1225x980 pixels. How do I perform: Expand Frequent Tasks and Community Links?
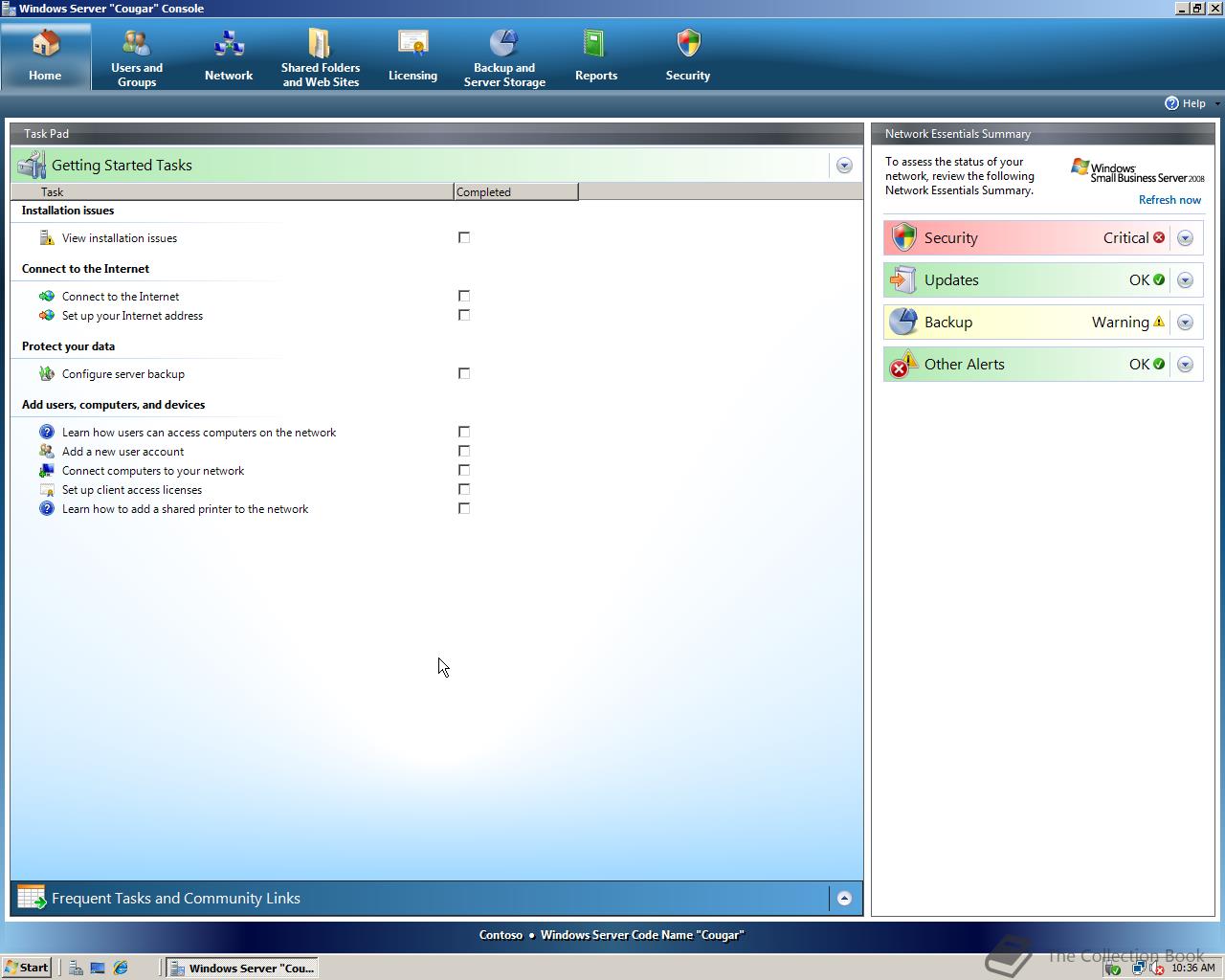pos(844,898)
